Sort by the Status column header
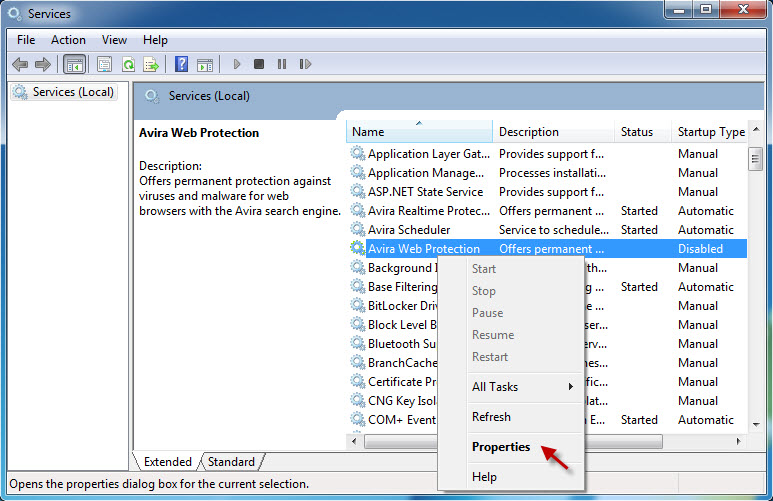Image resolution: width=773 pixels, height=501 pixels. [x=643, y=132]
